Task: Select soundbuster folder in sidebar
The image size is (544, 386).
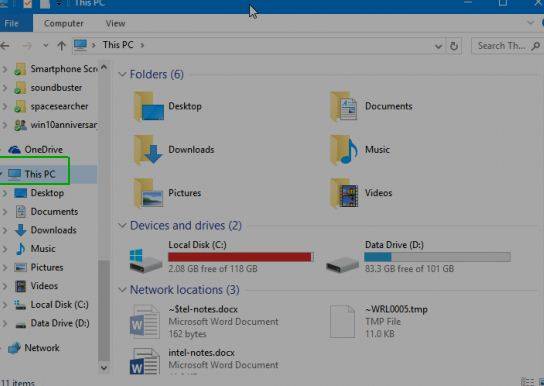Action: [48, 87]
